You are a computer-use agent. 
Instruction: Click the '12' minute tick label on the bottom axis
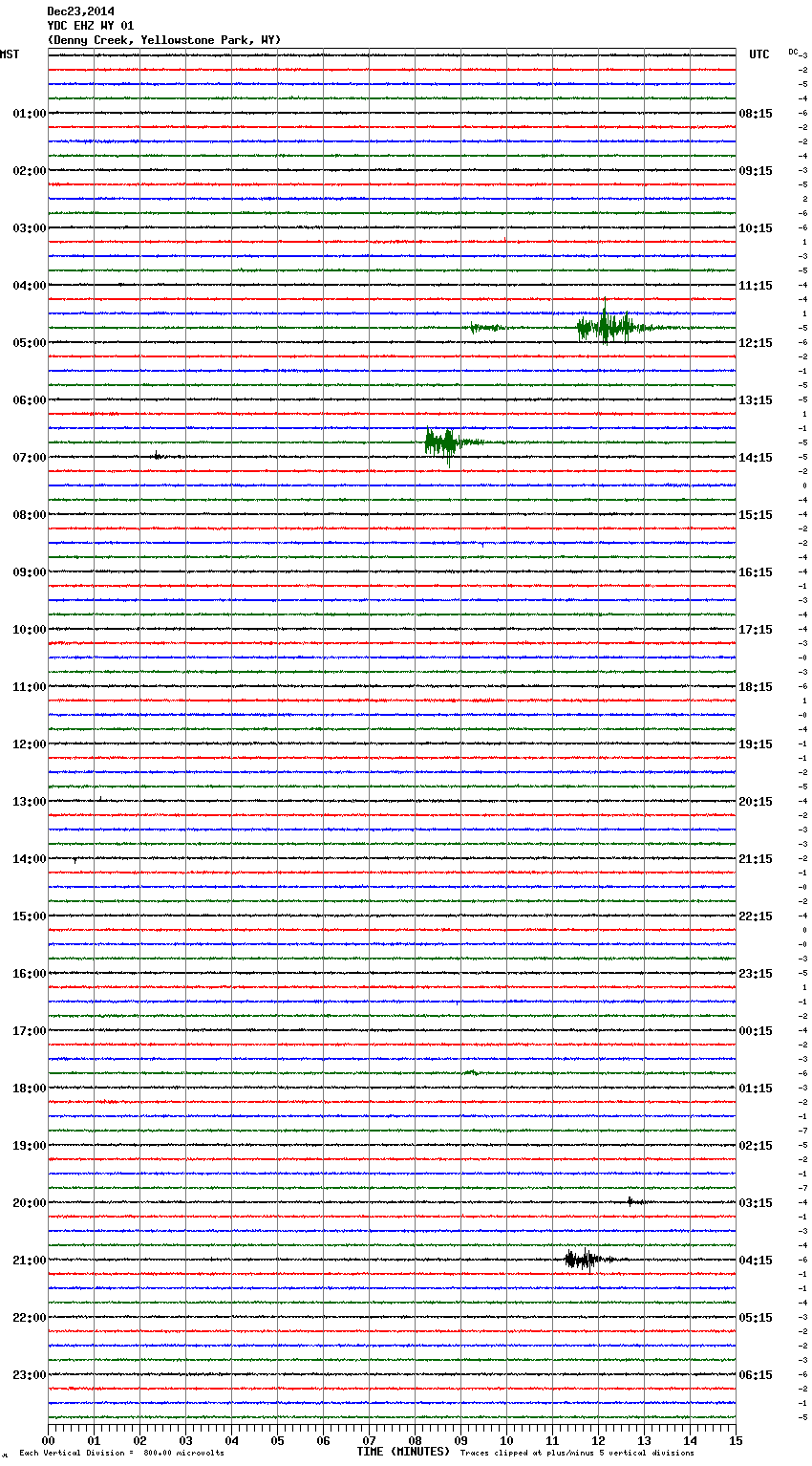point(598,1440)
